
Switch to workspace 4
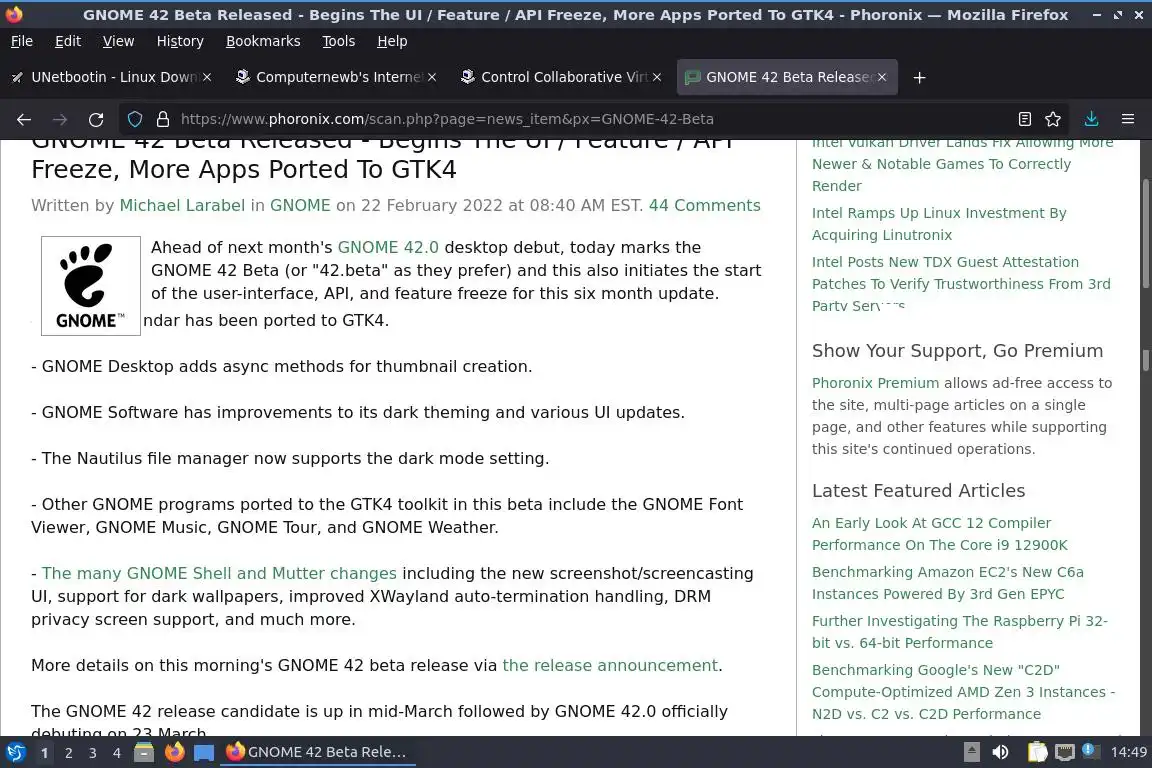(x=117, y=753)
